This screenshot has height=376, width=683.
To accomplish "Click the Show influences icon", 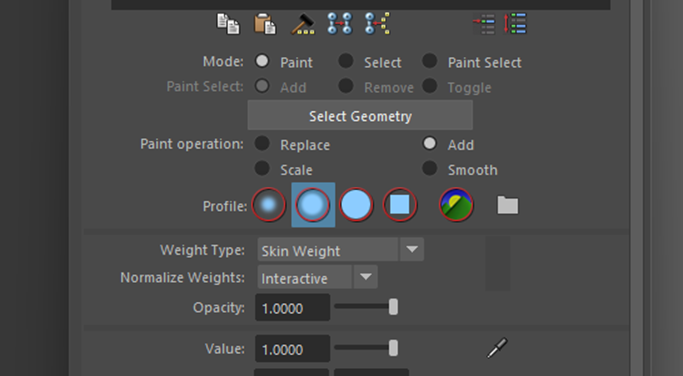I will click(377, 24).
